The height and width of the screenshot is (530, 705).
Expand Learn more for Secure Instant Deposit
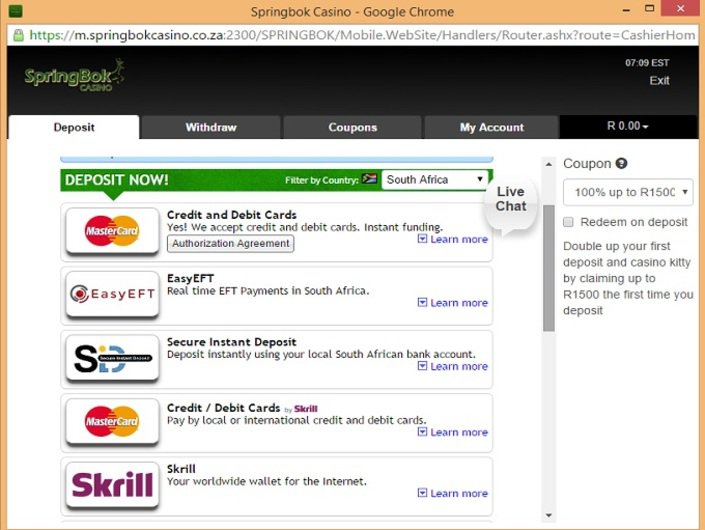click(x=453, y=367)
